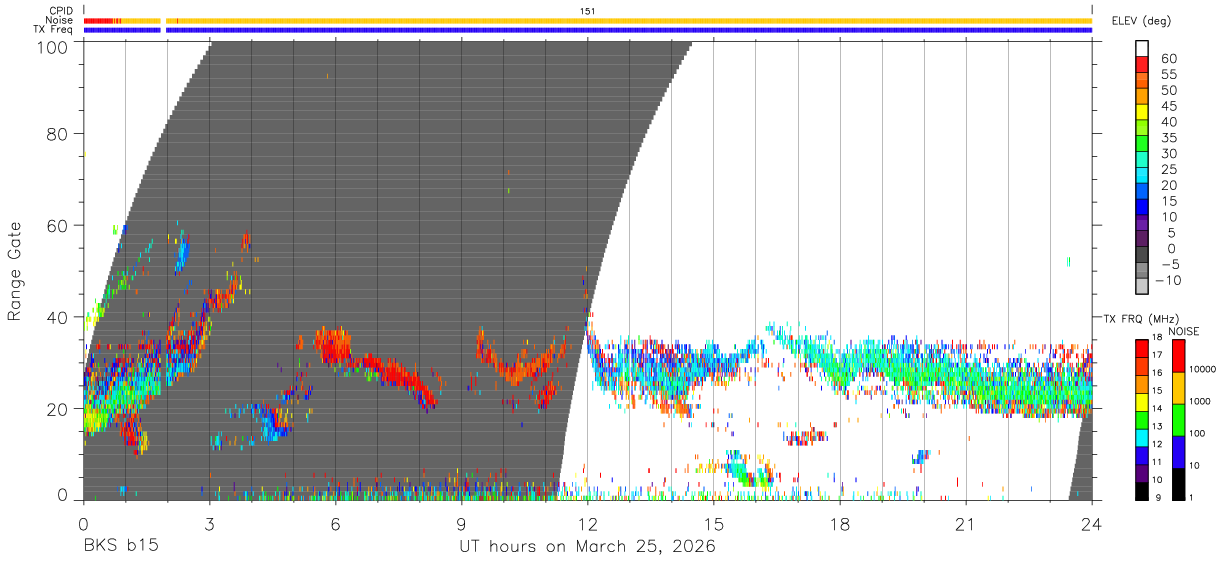This screenshot has height=567, width=1228.
Task: Click the NOISE legend title
Action: [1183, 331]
